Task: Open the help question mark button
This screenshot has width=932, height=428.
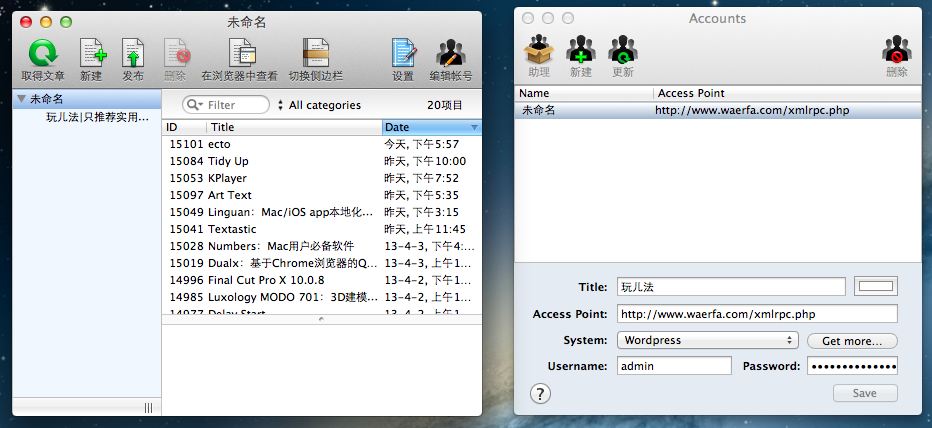Action: point(540,393)
